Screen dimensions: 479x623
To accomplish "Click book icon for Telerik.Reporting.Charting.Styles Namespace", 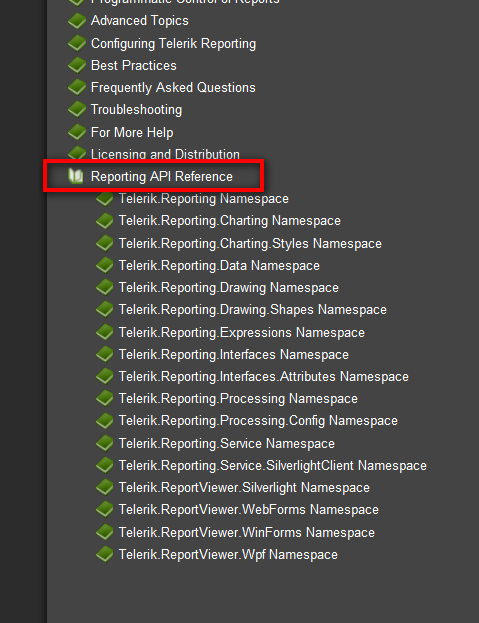I will 105,243.
